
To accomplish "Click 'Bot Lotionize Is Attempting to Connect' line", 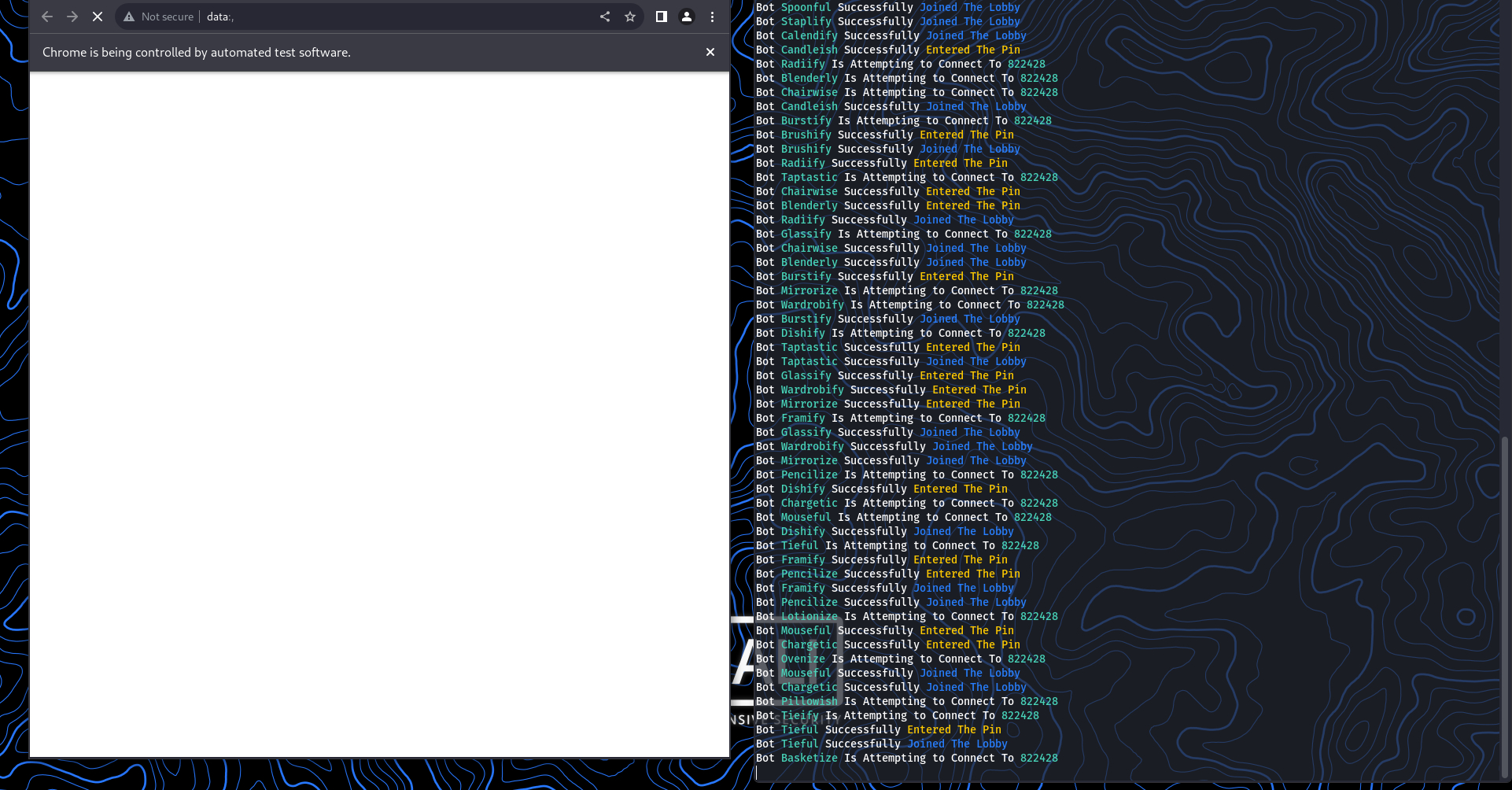I will pos(907,616).
